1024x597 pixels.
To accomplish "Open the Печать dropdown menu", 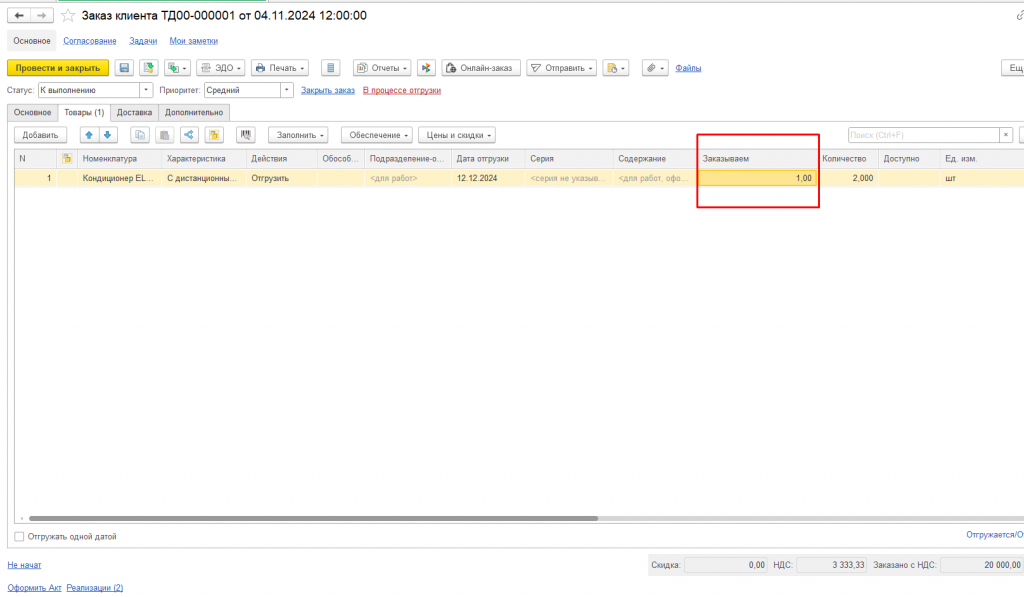I will click(280, 68).
